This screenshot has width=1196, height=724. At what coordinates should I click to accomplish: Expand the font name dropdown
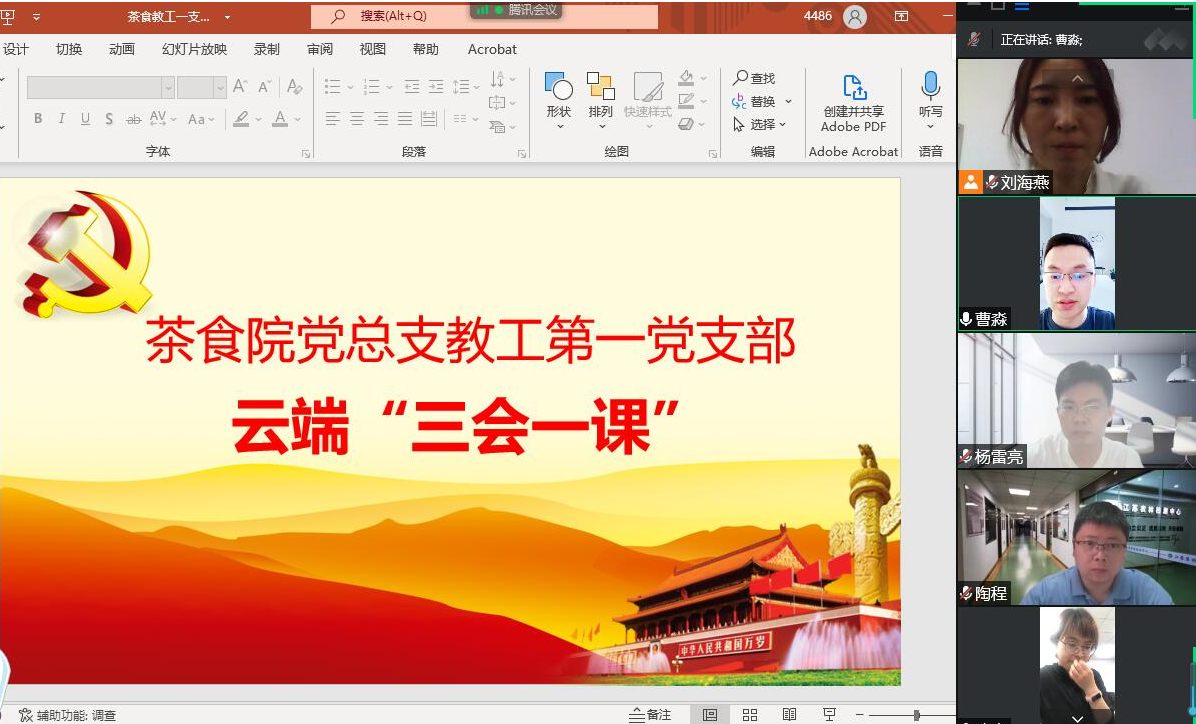point(167,88)
